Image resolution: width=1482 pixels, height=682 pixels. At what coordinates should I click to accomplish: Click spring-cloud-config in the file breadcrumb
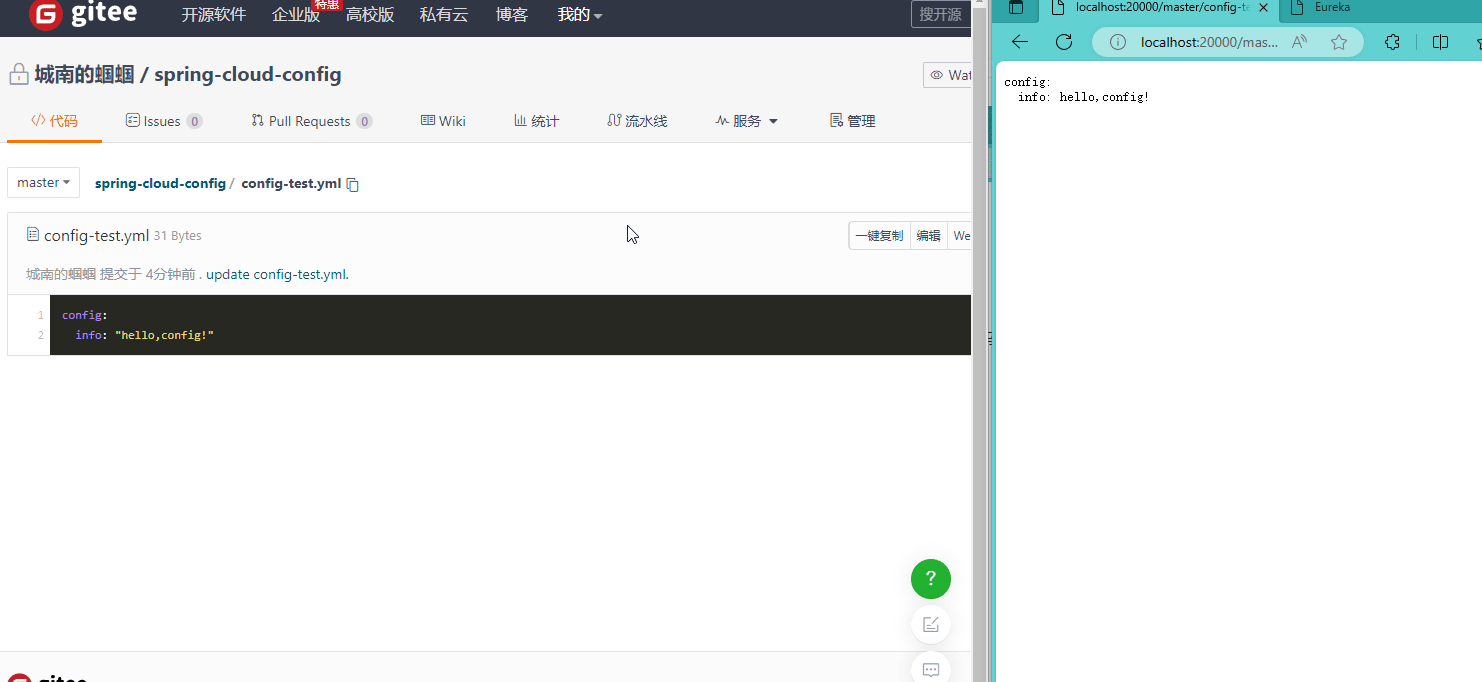(x=160, y=183)
